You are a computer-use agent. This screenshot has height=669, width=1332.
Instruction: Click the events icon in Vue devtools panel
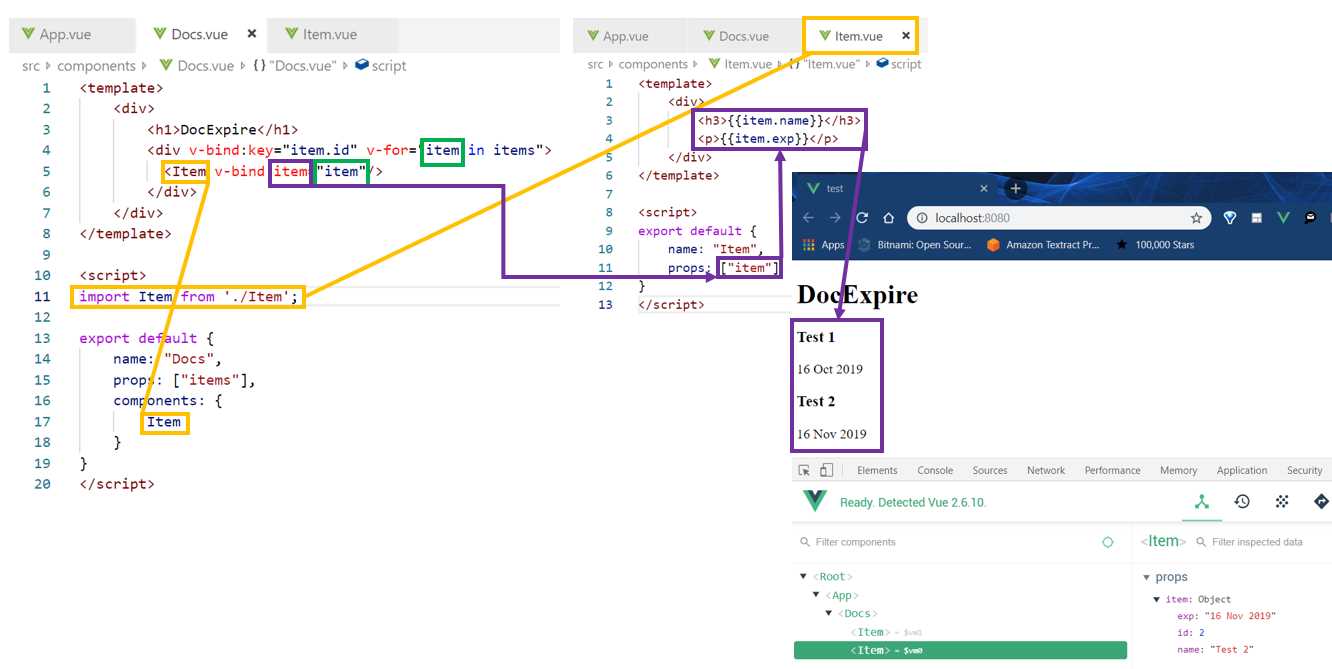tap(1283, 501)
